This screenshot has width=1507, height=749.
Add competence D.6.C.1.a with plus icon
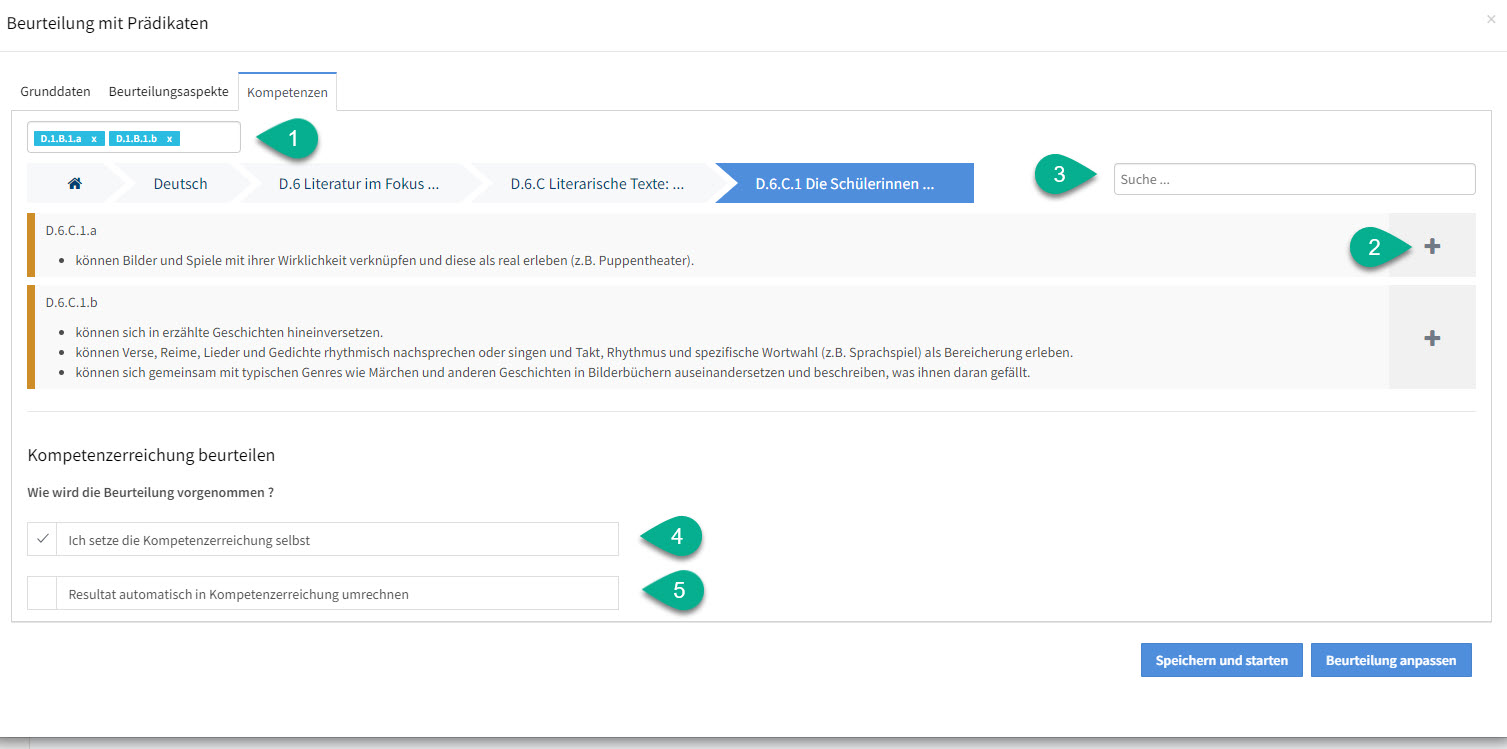1432,245
